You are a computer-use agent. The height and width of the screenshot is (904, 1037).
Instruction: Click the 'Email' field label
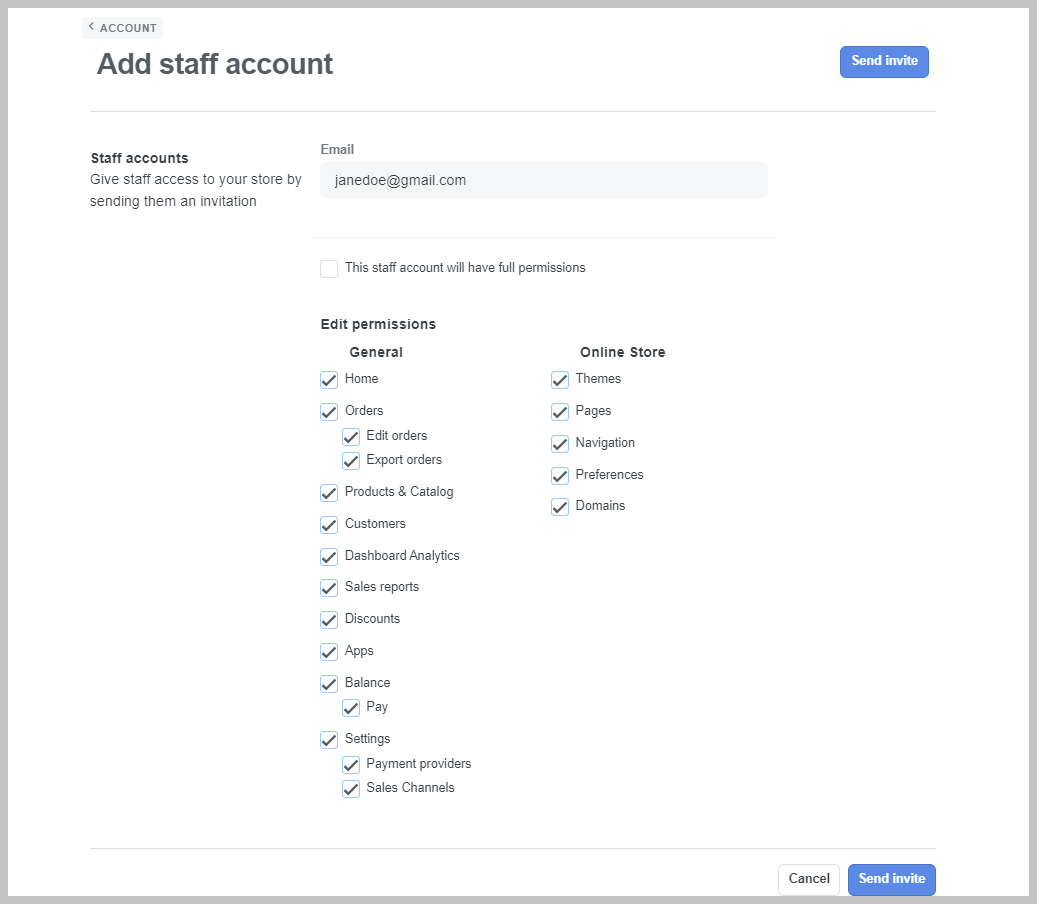[337, 149]
